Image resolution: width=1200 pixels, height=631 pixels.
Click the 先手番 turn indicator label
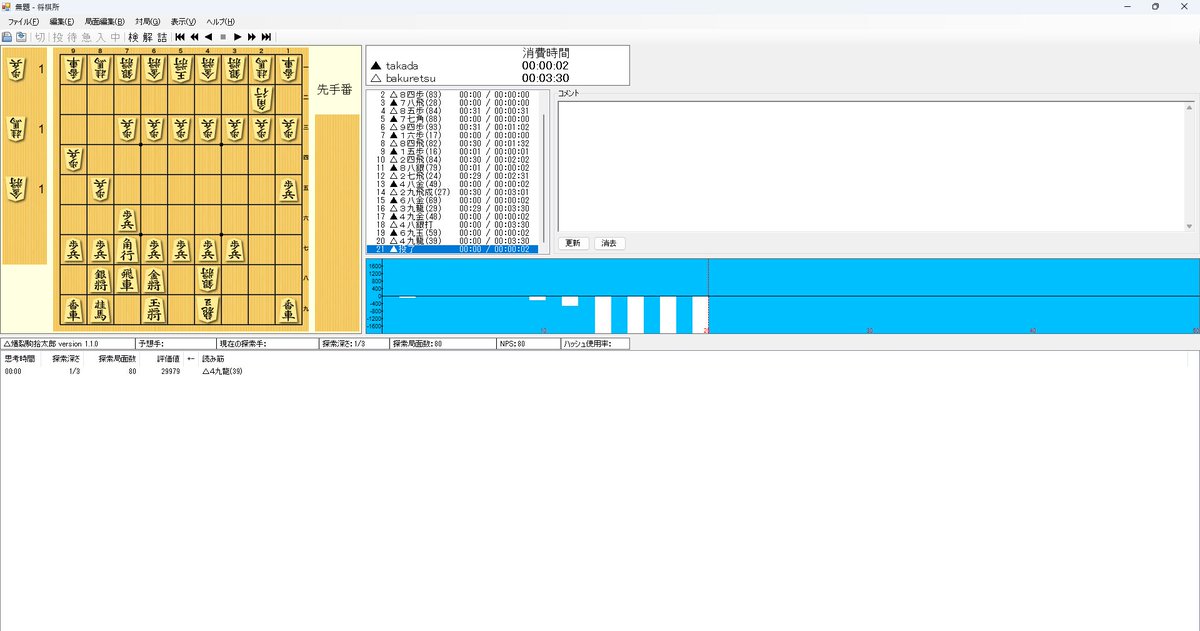[334, 89]
